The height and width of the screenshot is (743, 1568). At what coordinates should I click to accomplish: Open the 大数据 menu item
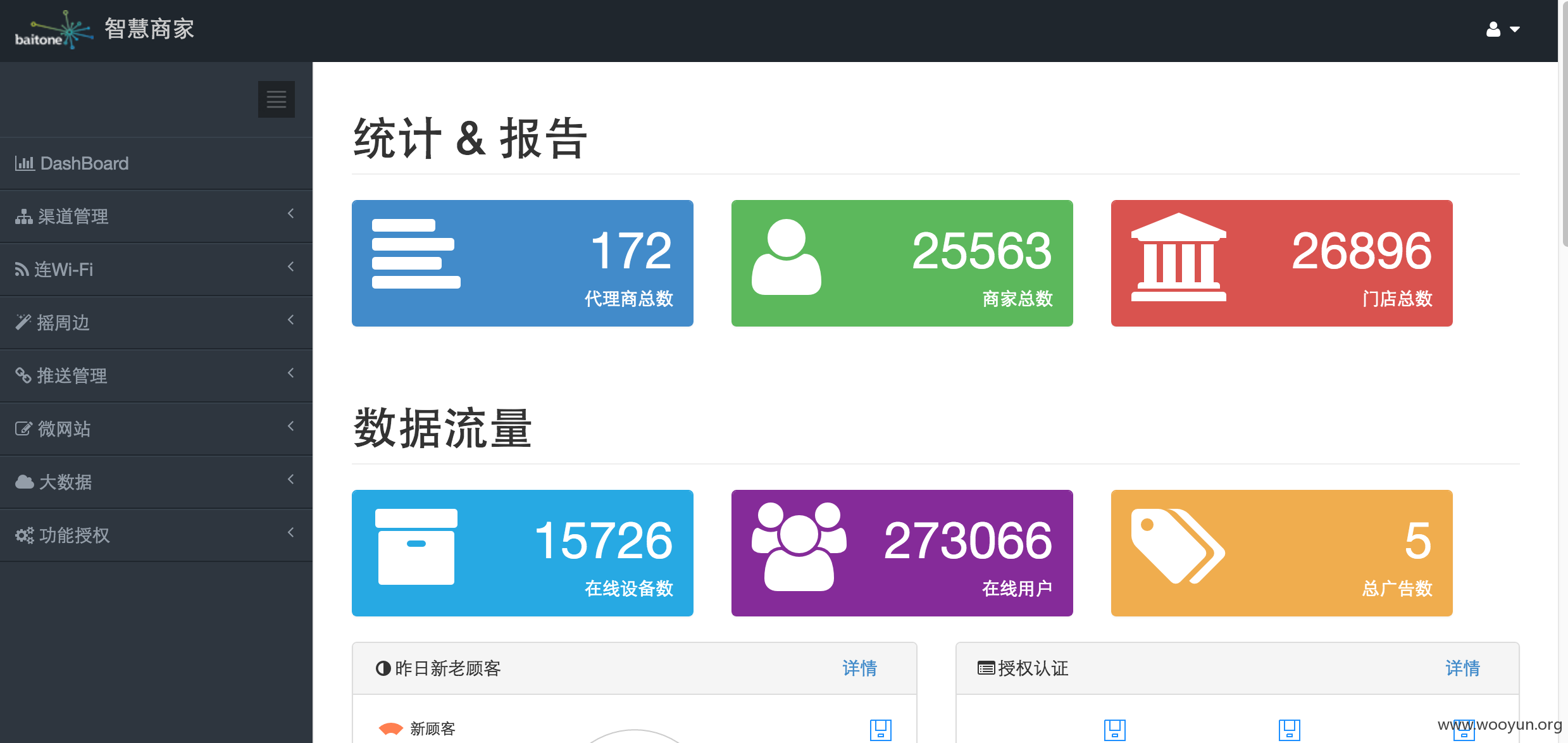156,482
